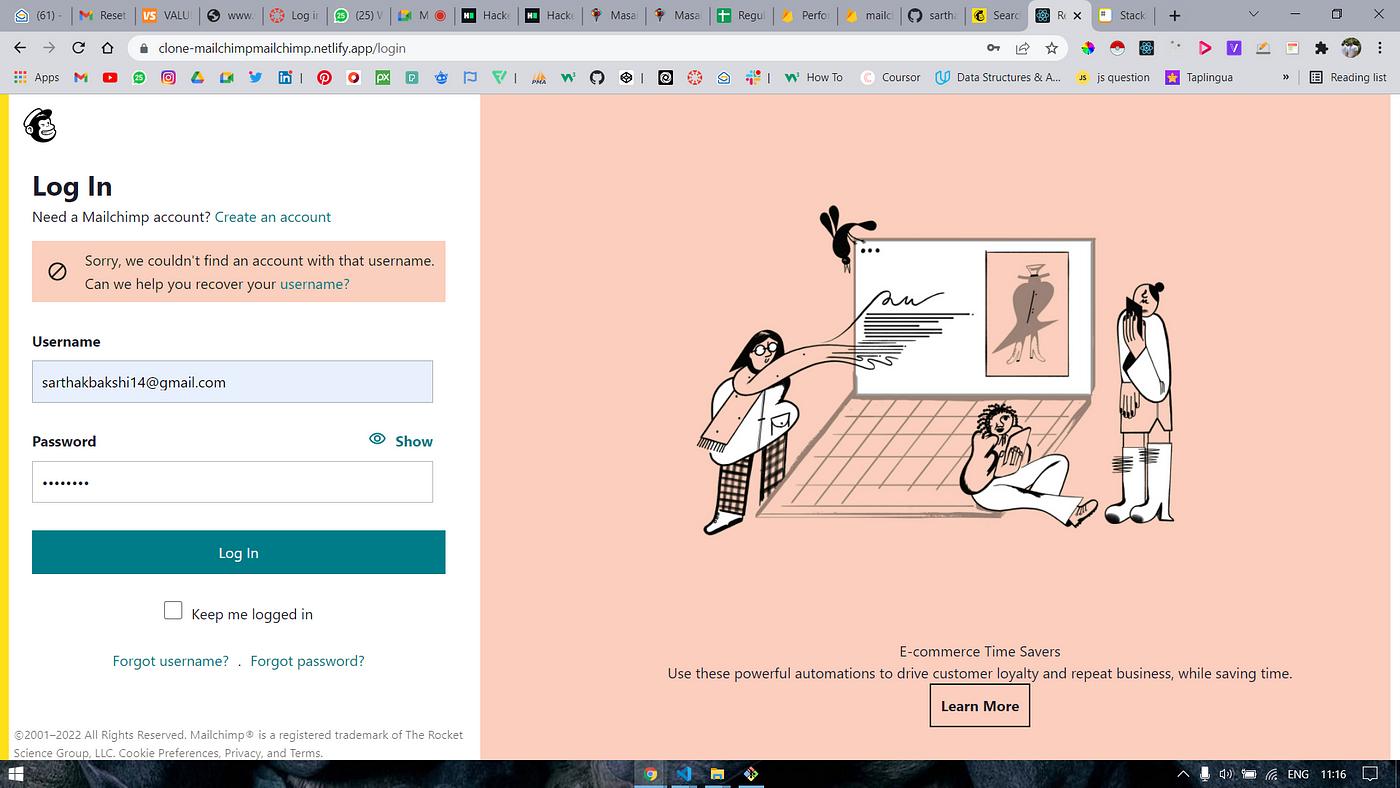This screenshot has width=1400, height=788.
Task: Open the Extensions puzzle piece menu
Action: 1322,48
